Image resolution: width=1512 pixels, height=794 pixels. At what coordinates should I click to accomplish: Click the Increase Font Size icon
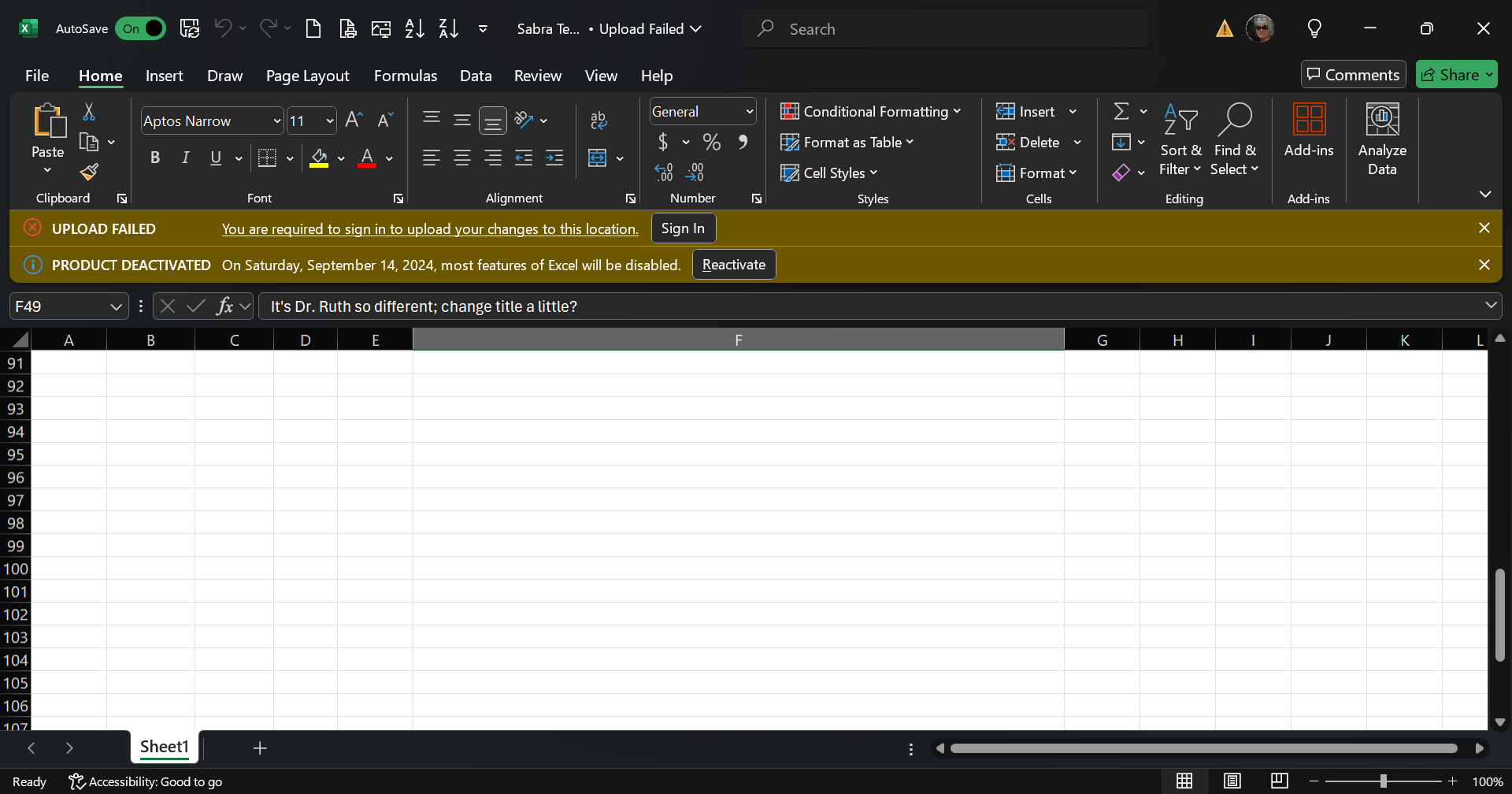pos(354,120)
